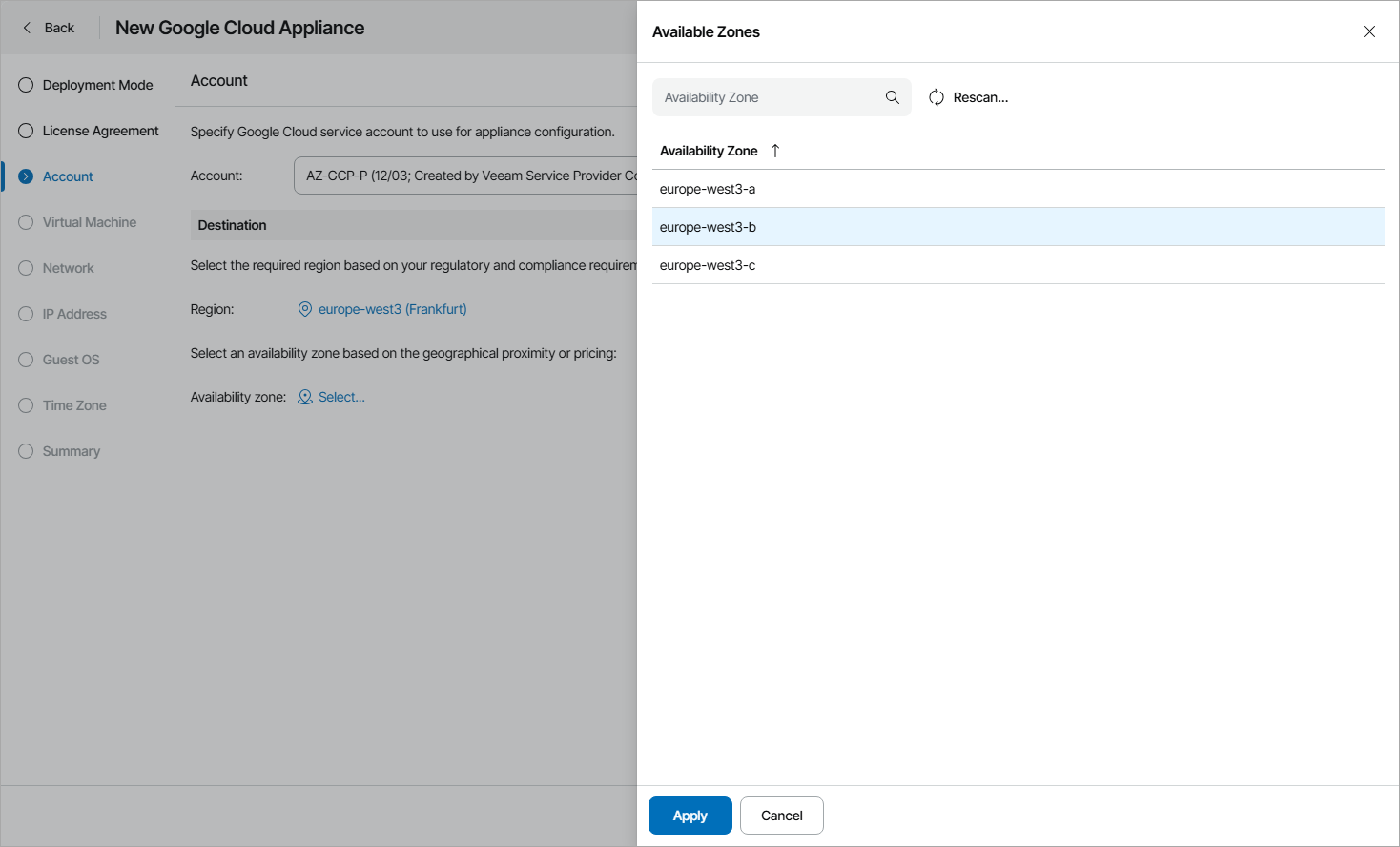Open the europe-west3 (Frankfurt) region link
The image size is (1400, 847).
[392, 309]
